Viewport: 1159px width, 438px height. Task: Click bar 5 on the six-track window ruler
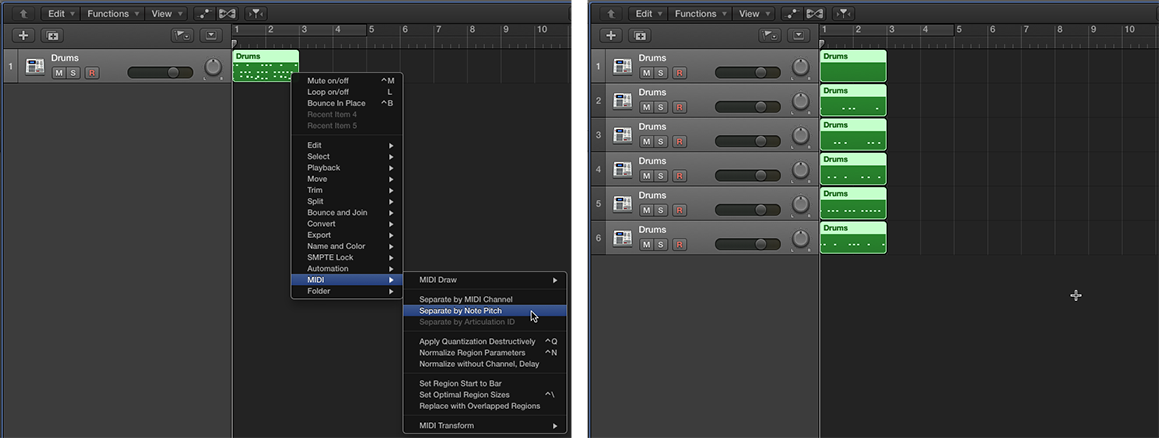tap(959, 30)
